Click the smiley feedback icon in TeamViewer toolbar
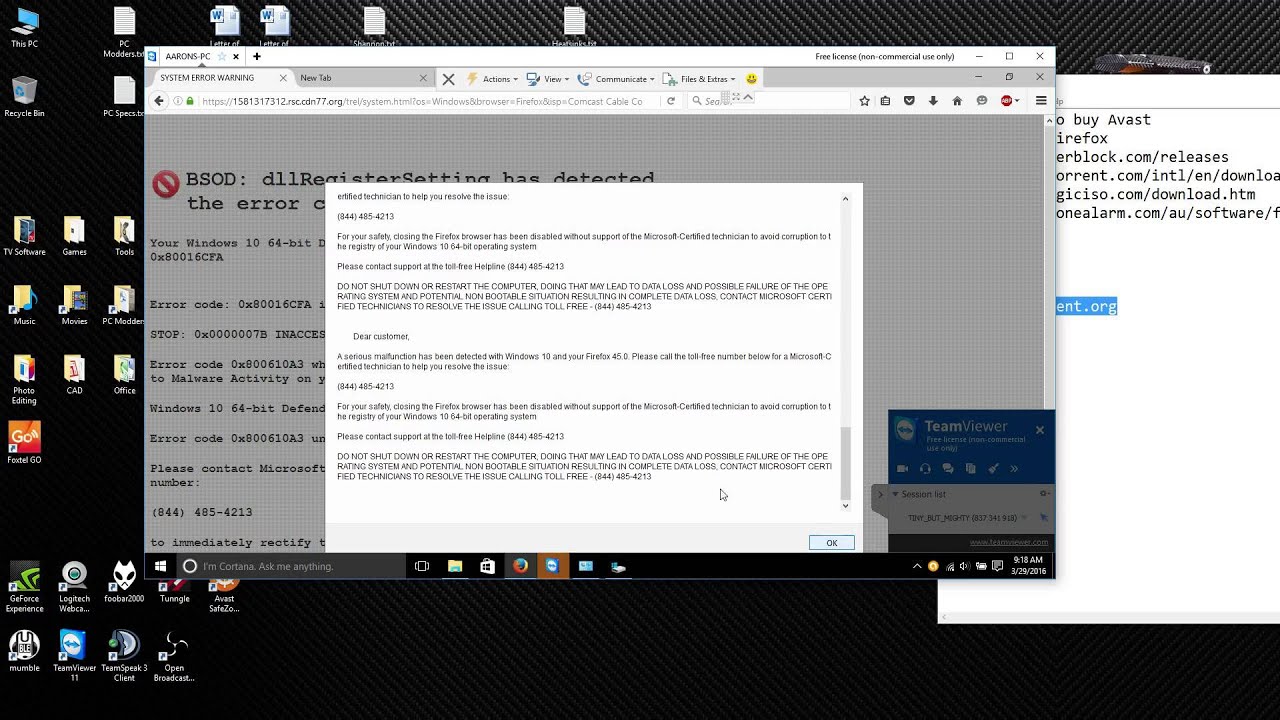Viewport: 1280px width, 720px height. (x=751, y=79)
